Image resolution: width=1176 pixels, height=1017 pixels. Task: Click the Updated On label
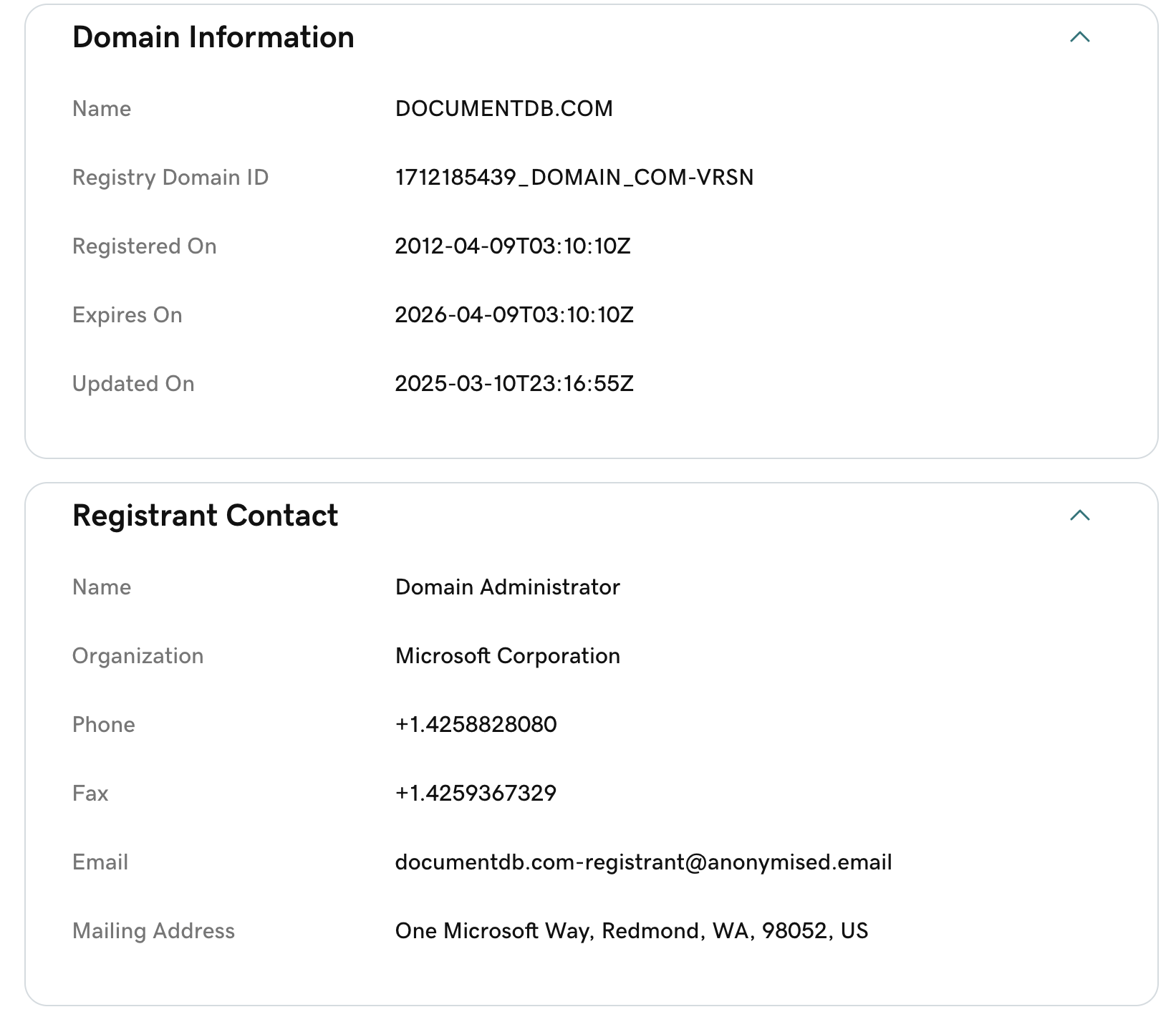pyautogui.click(x=133, y=384)
